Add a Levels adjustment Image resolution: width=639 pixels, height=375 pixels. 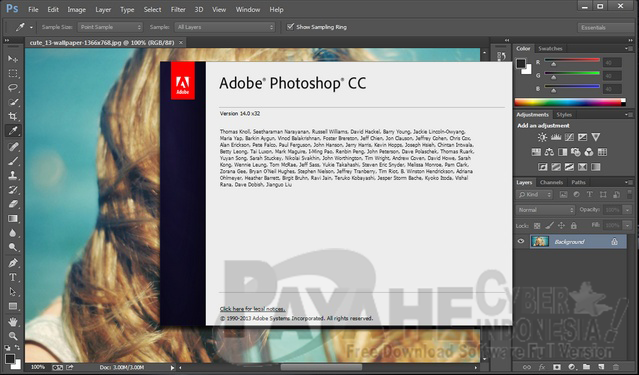pos(555,137)
